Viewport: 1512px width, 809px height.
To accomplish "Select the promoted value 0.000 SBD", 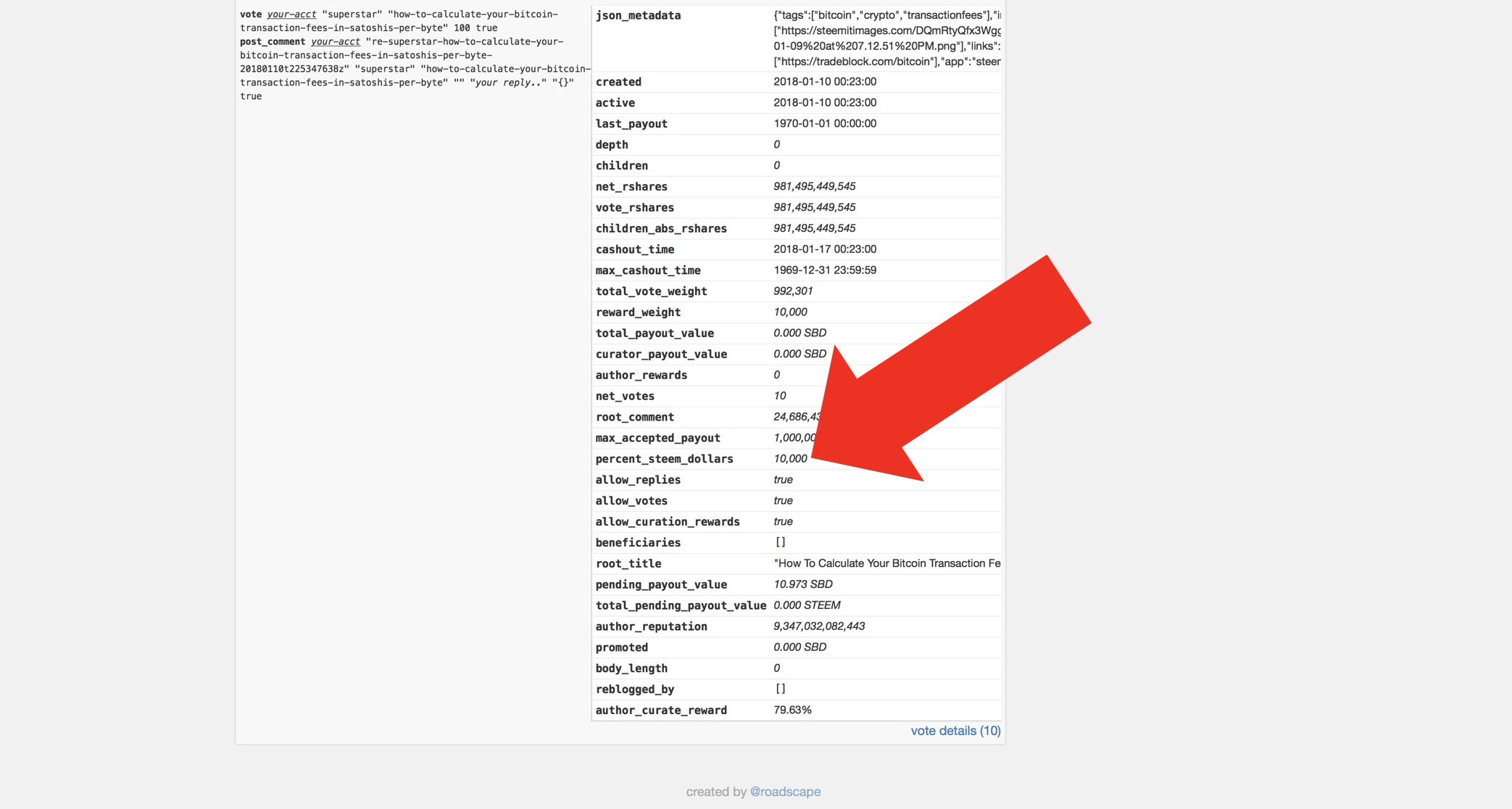I will click(x=799, y=647).
